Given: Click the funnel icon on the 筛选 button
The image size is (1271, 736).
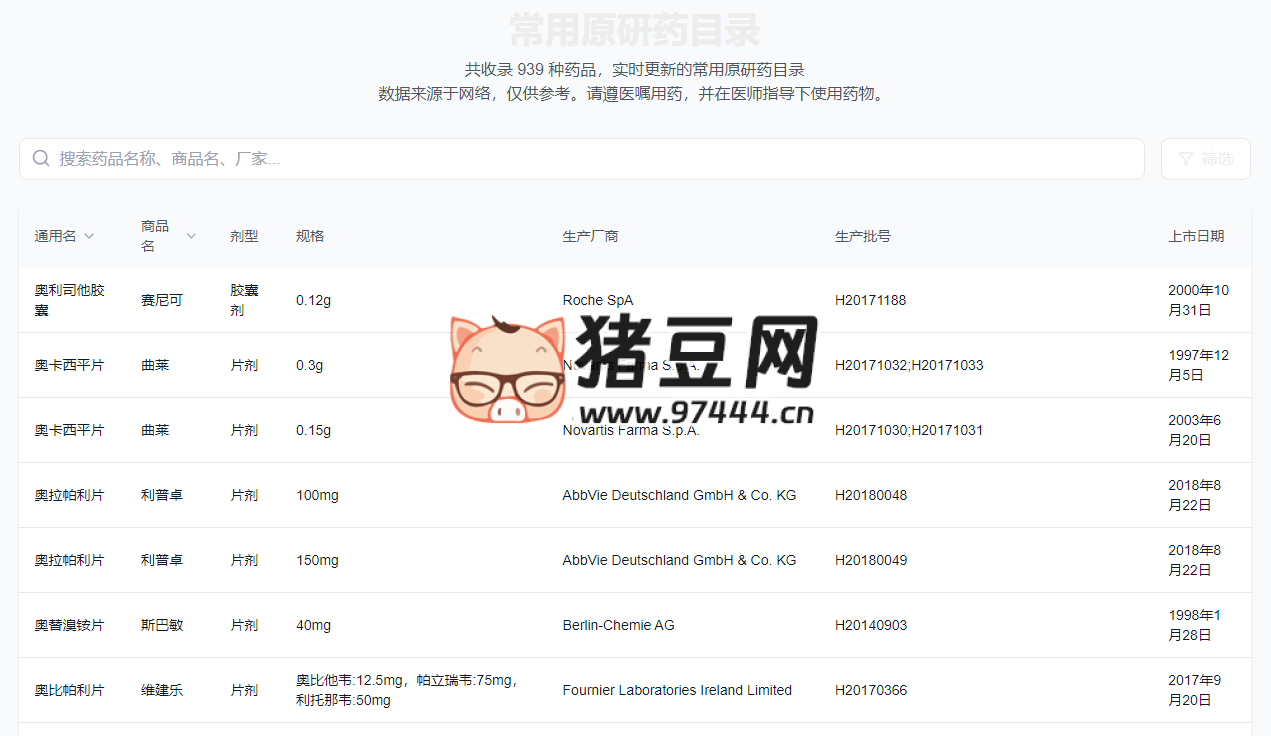Looking at the screenshot, I should 1184,158.
